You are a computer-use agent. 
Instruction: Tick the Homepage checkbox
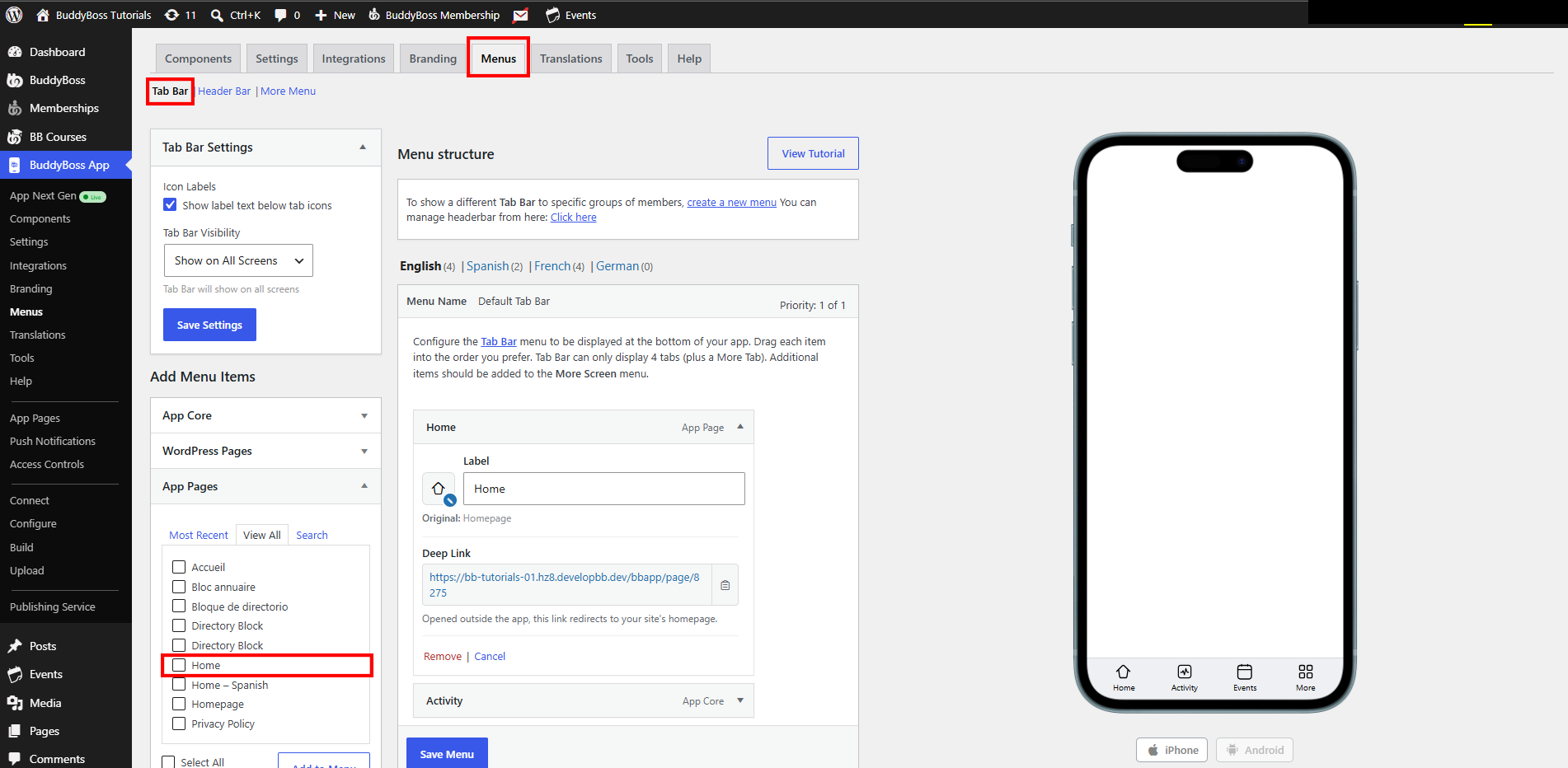coord(179,704)
